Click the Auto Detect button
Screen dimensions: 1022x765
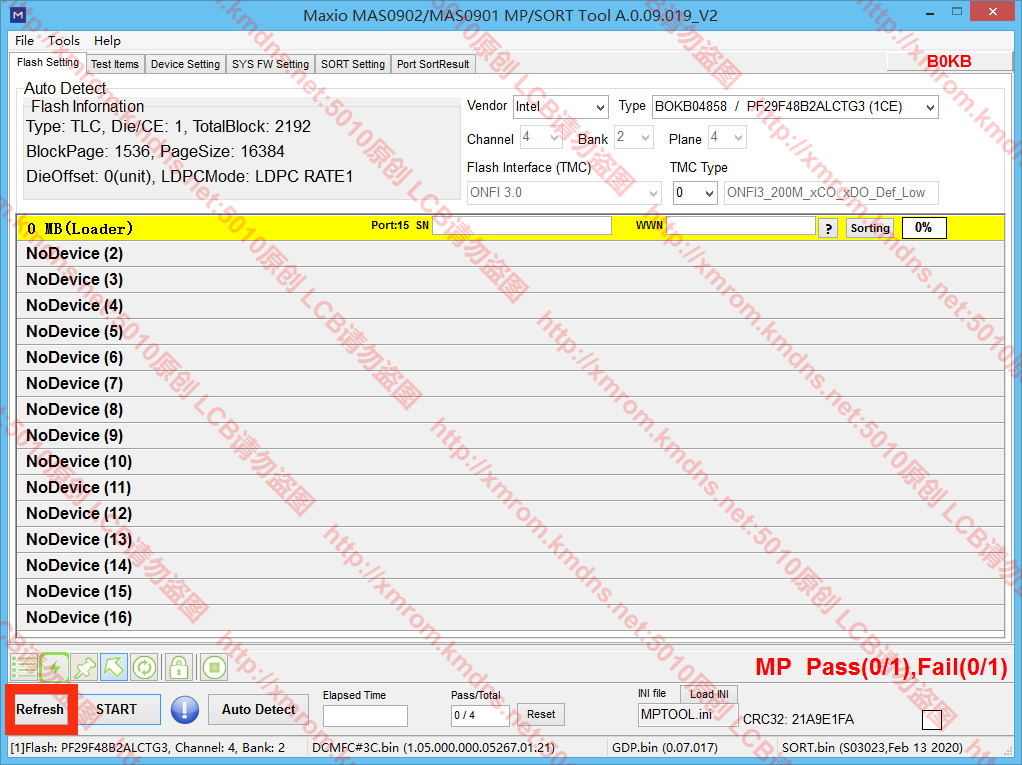click(x=258, y=710)
